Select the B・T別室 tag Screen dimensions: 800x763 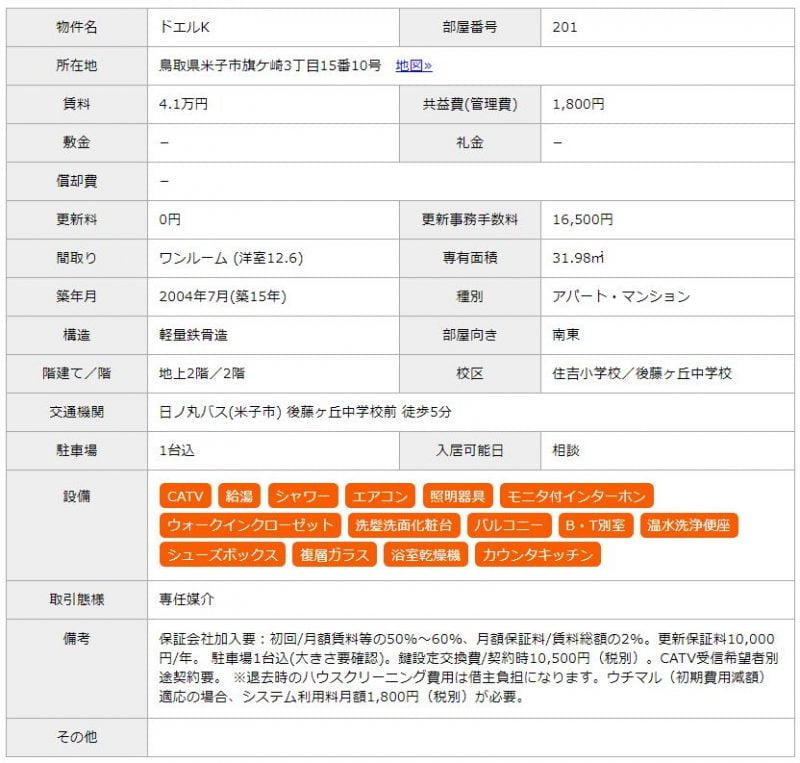pyautogui.click(x=594, y=525)
